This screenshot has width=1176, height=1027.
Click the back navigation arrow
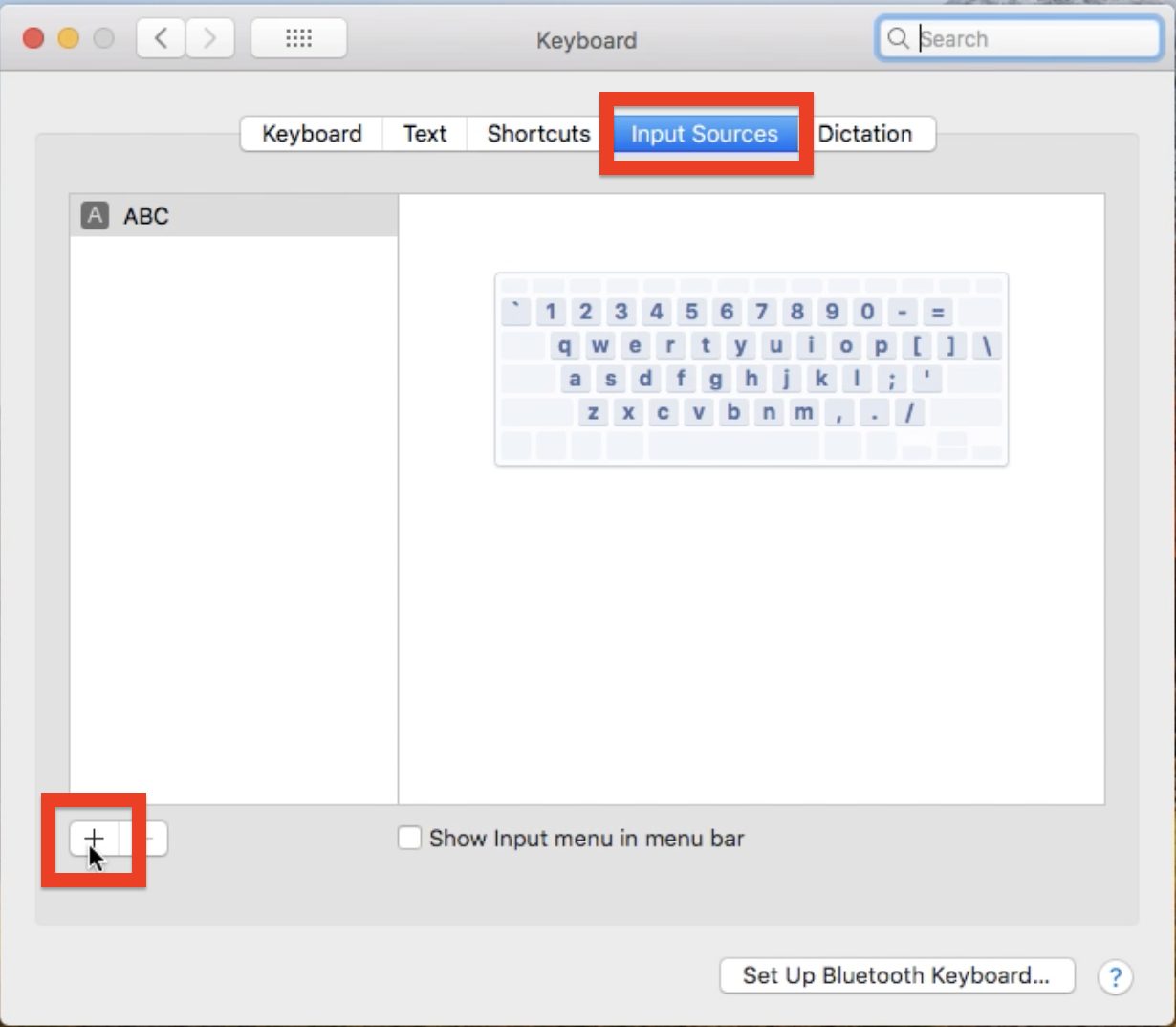pyautogui.click(x=160, y=37)
